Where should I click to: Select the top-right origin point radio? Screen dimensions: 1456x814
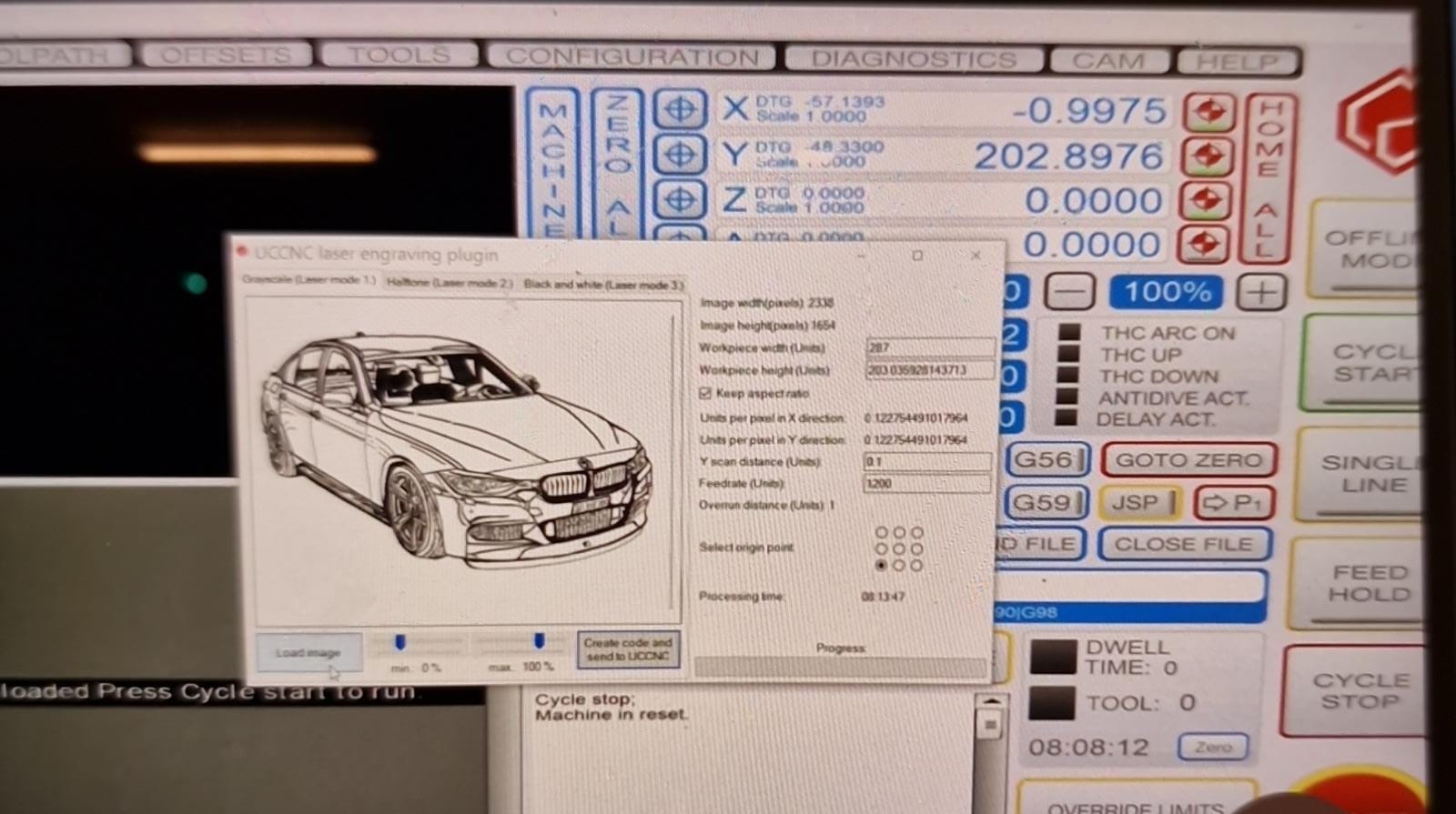916,532
